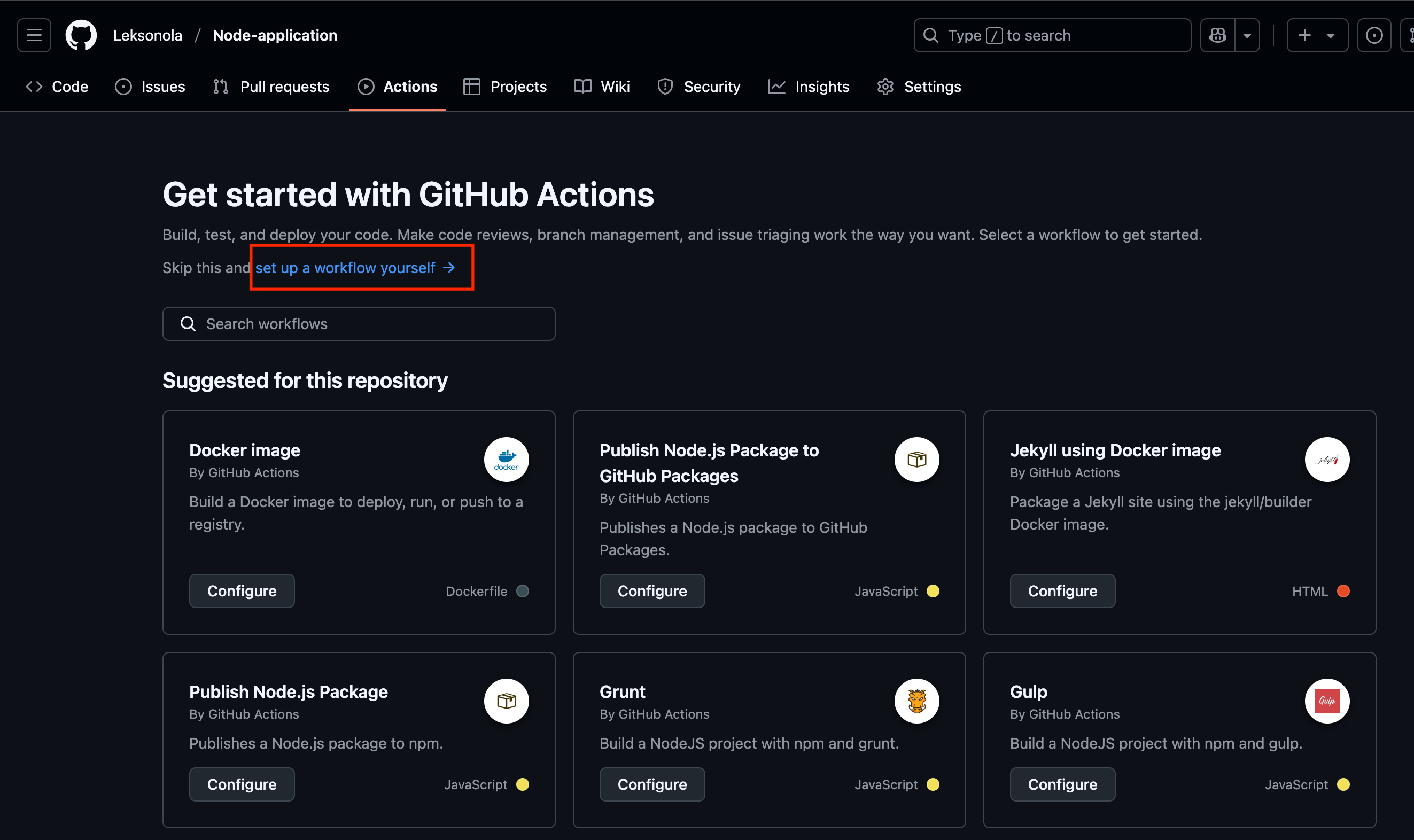Open the repository Settings tab
Viewport: 1414px width, 840px height.
919,87
